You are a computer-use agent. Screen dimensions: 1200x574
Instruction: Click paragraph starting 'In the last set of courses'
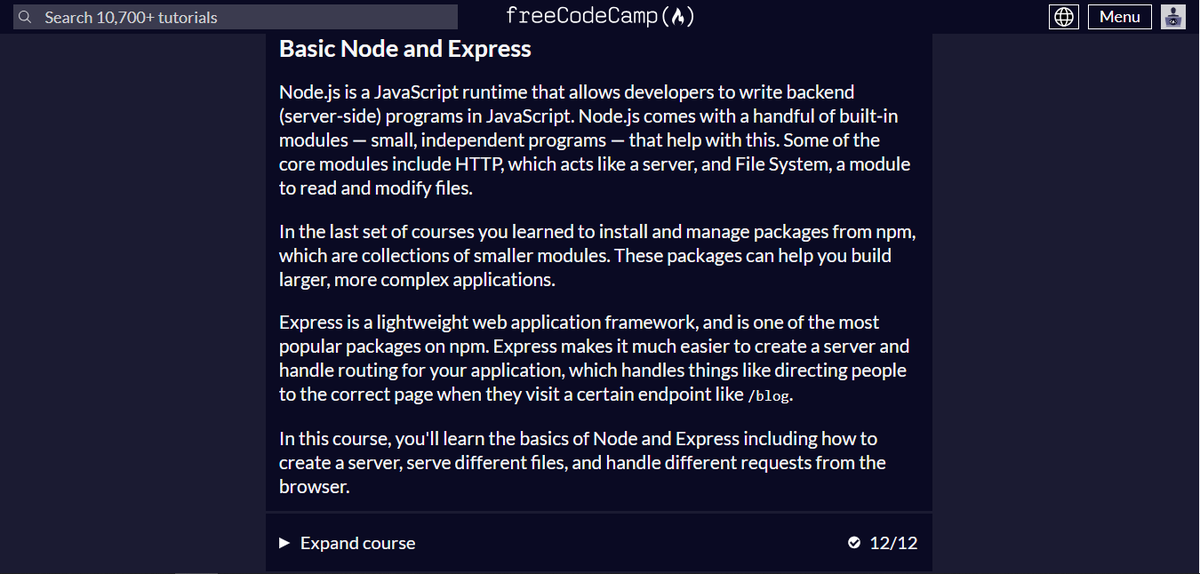(598, 256)
